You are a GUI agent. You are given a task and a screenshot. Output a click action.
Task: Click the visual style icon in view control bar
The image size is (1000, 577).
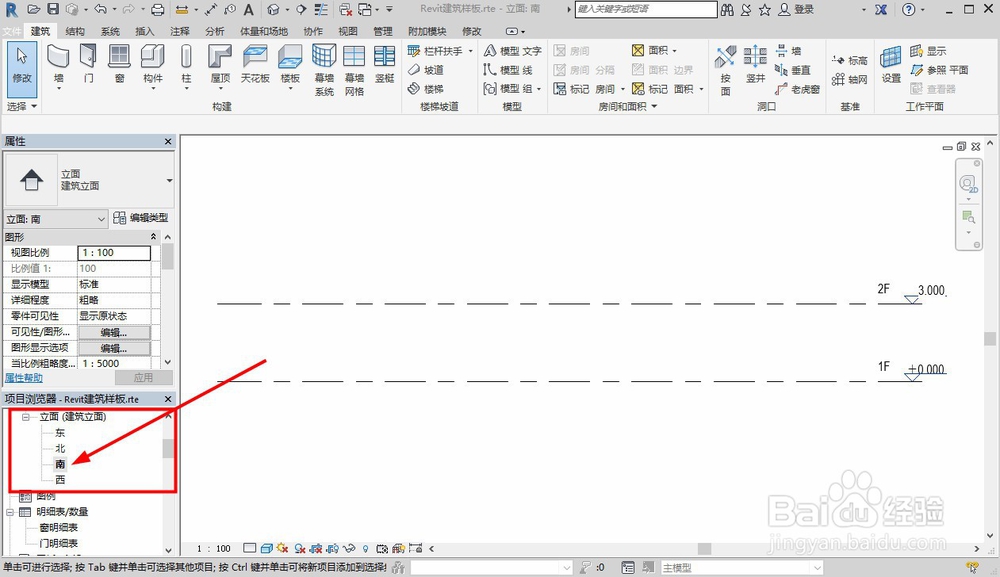pos(267,548)
